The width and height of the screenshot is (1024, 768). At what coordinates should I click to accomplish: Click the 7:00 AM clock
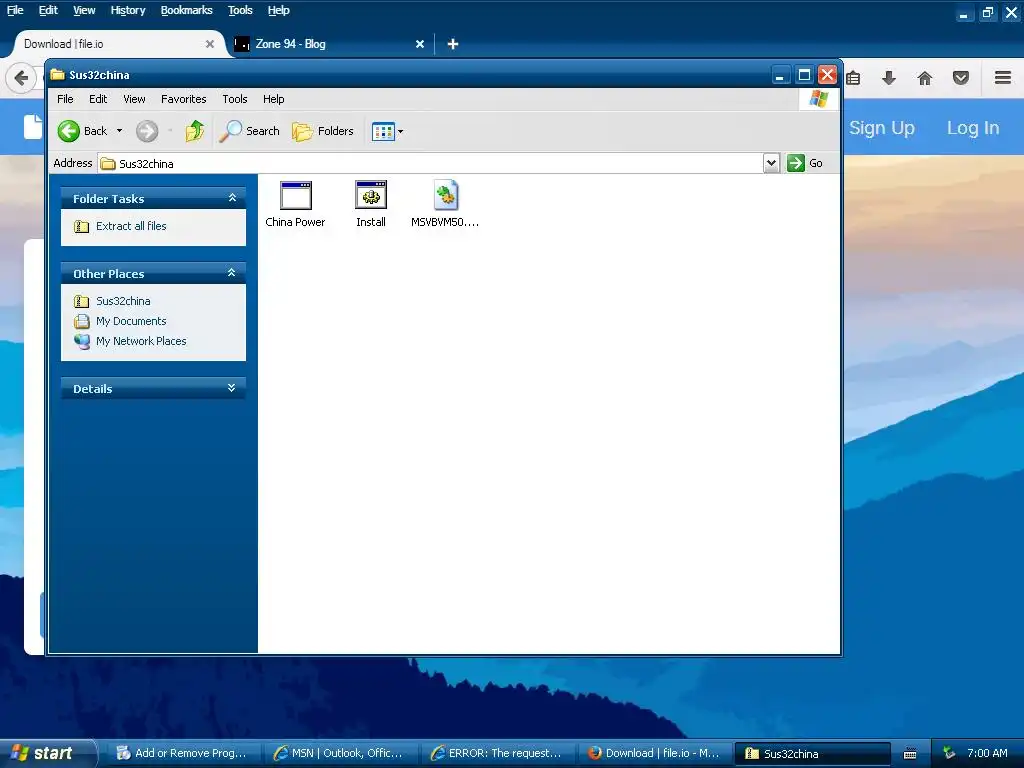(x=987, y=753)
